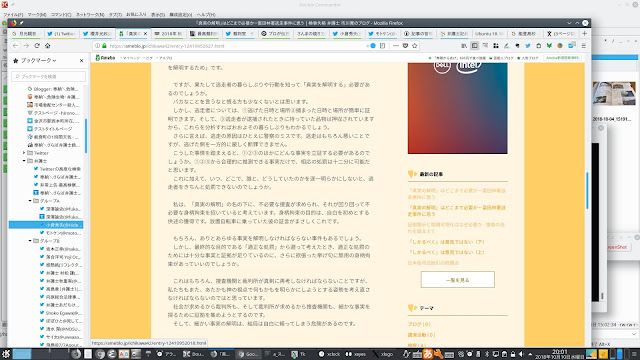Collapse the グループB bookmarks folder
640x360 pixels.
(30, 241)
